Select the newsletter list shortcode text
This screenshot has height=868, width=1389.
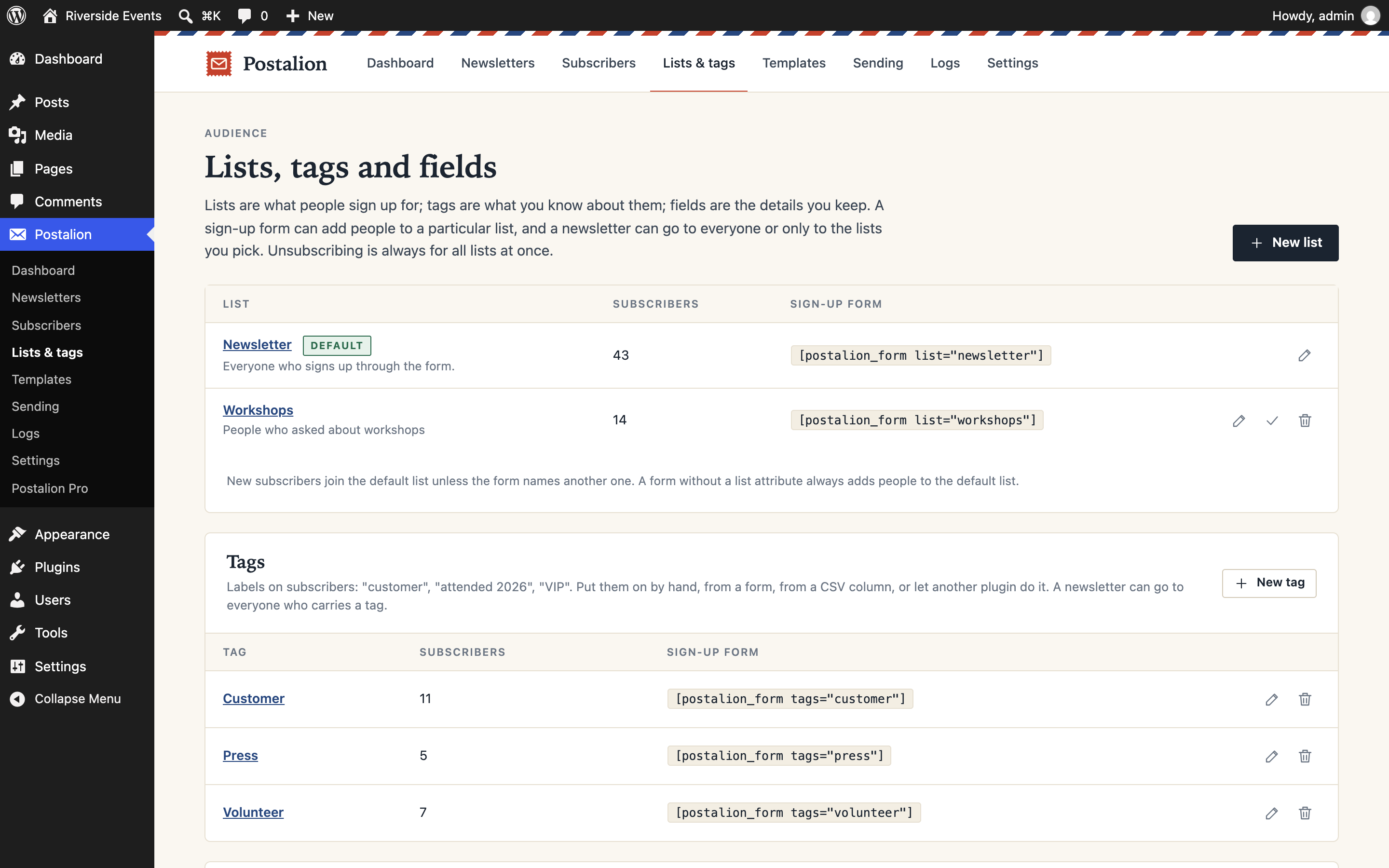[921, 355]
